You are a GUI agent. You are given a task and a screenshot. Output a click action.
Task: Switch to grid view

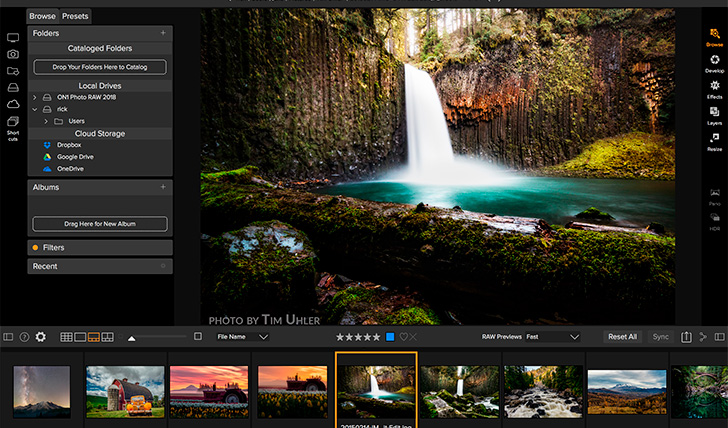pyautogui.click(x=66, y=337)
